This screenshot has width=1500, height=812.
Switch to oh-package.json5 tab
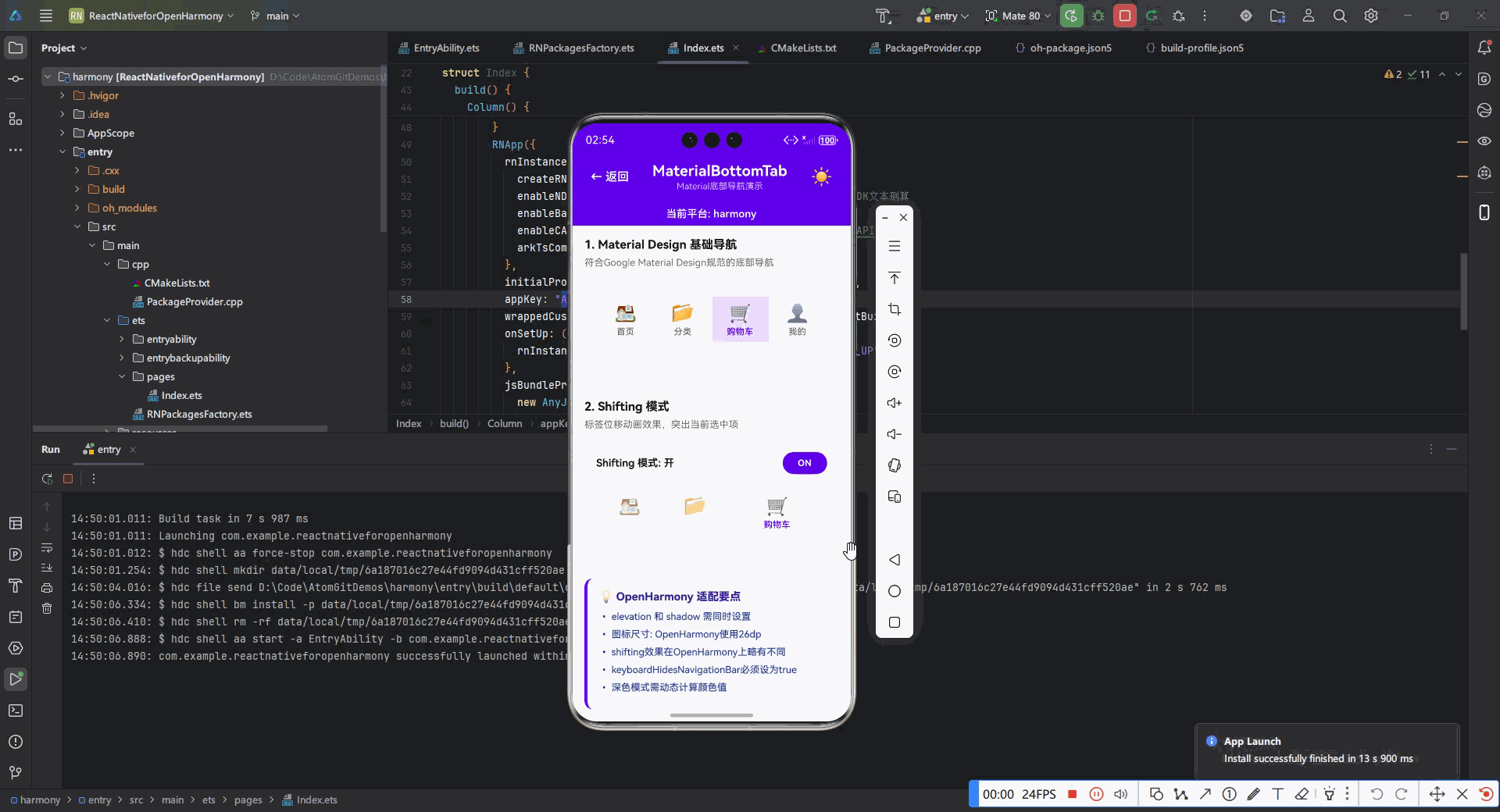[x=1062, y=48]
